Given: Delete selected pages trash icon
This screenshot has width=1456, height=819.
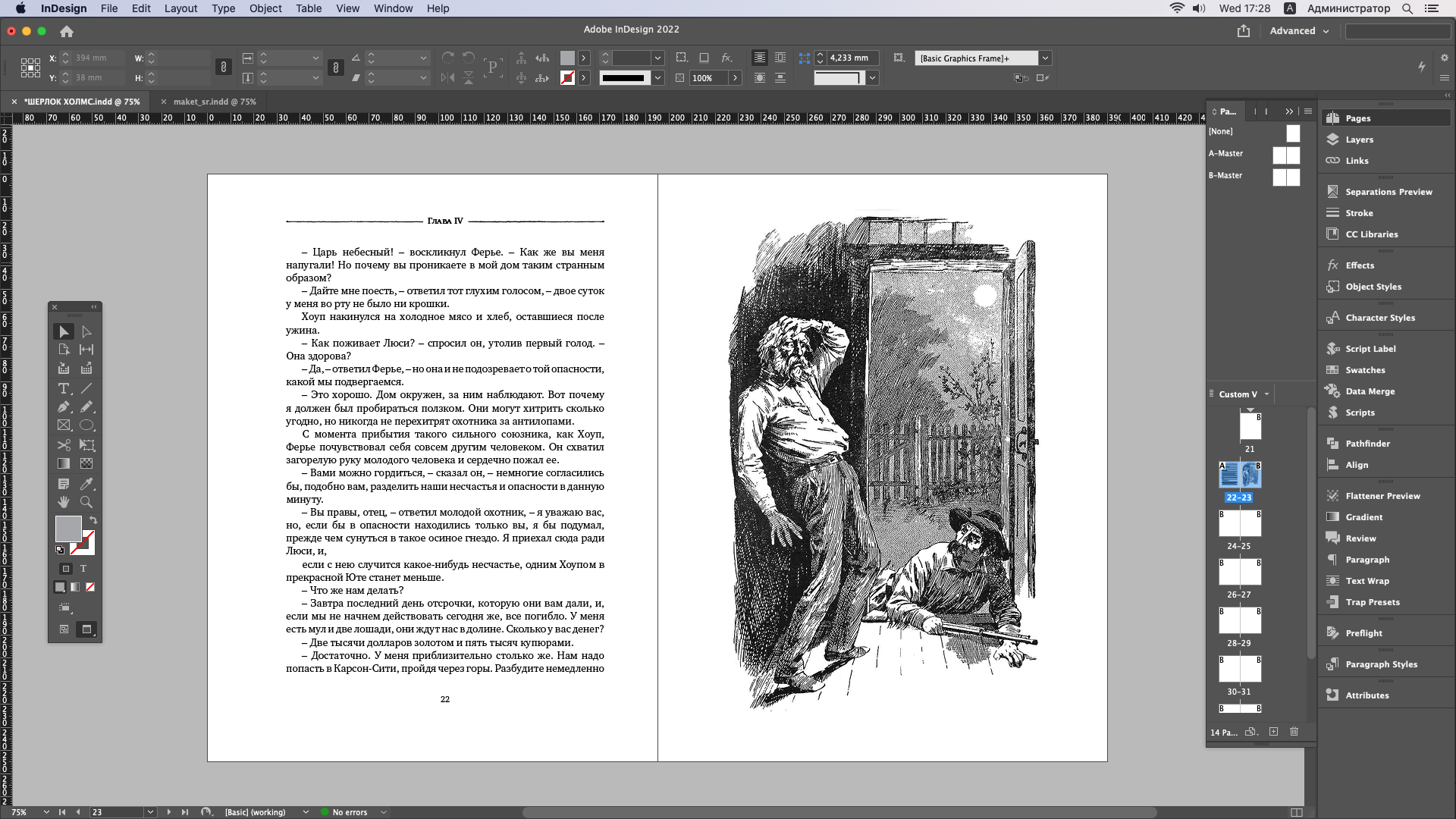Looking at the screenshot, I should coord(1294,732).
